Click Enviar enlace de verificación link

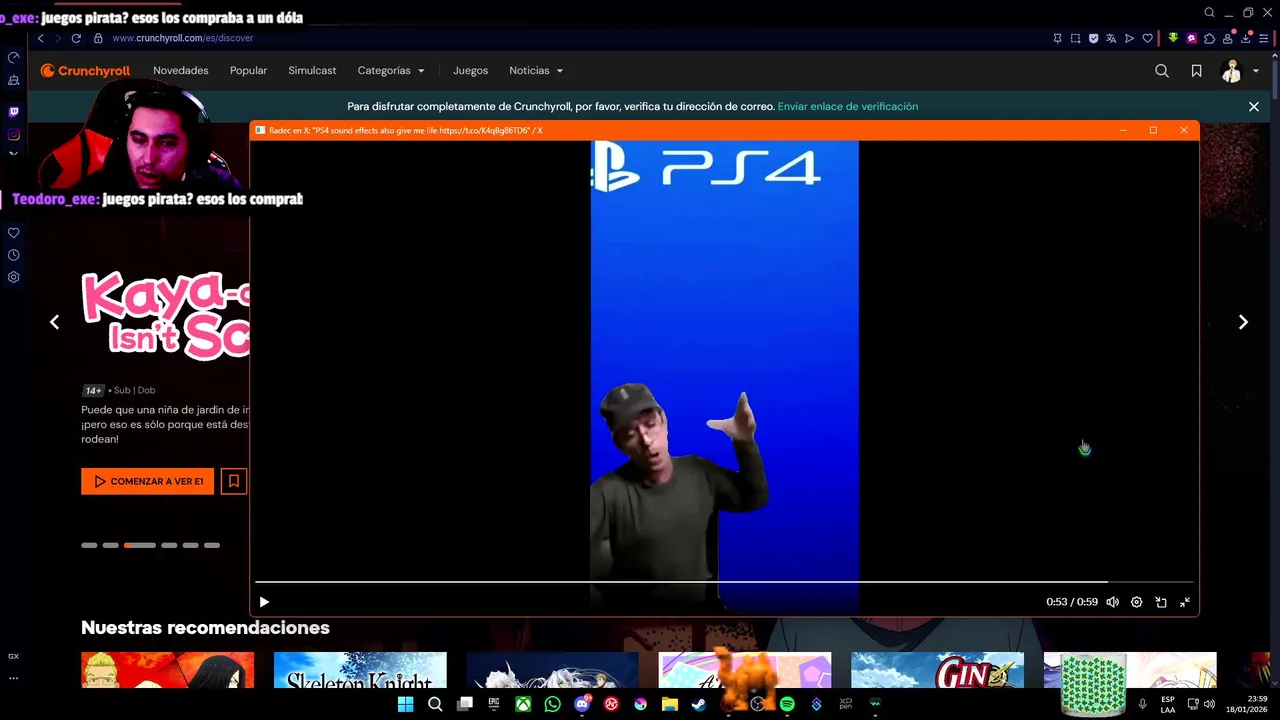848,106
